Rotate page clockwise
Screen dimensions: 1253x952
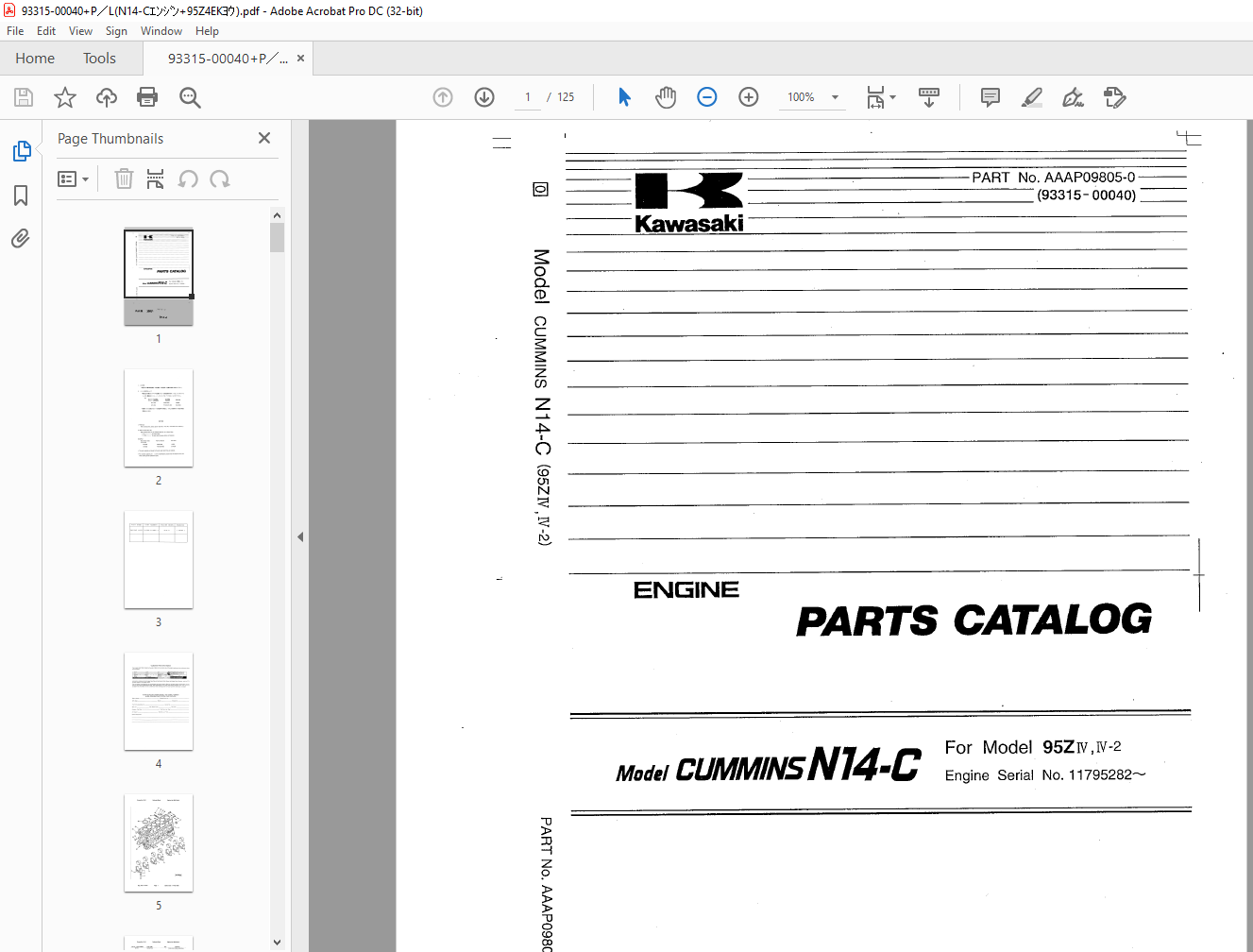click(220, 178)
